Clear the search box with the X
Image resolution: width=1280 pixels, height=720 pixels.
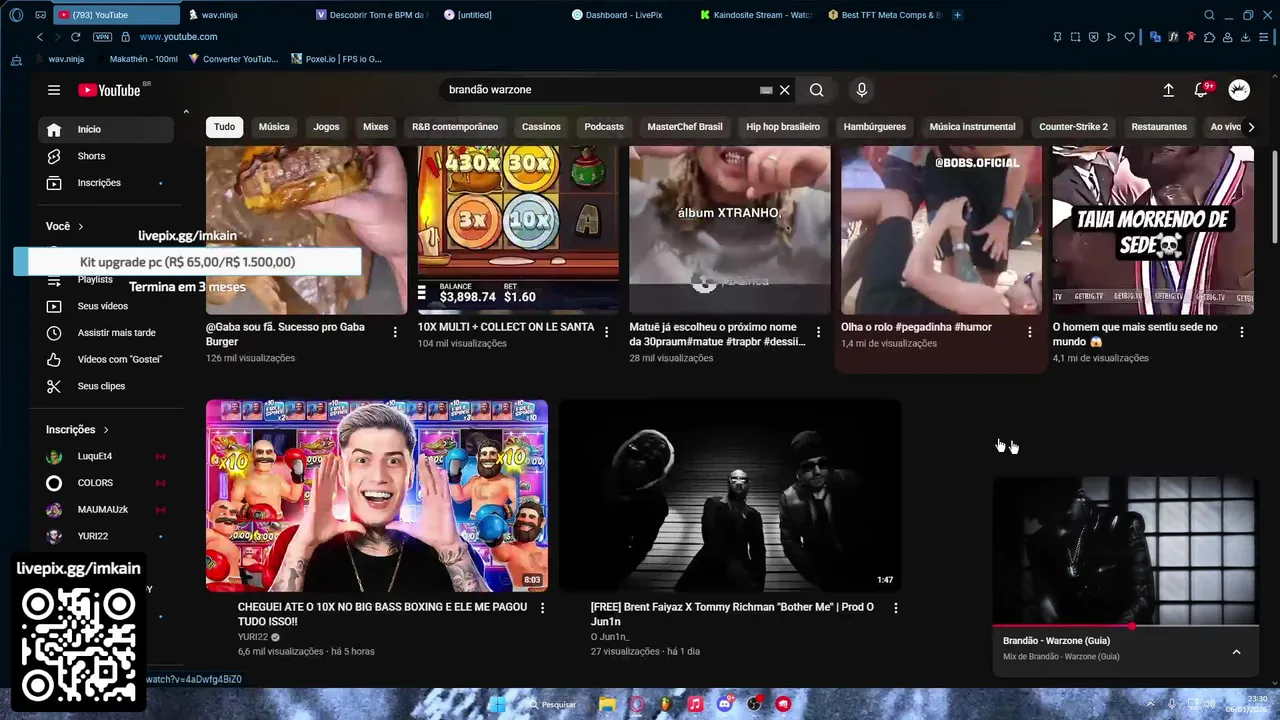tap(785, 90)
